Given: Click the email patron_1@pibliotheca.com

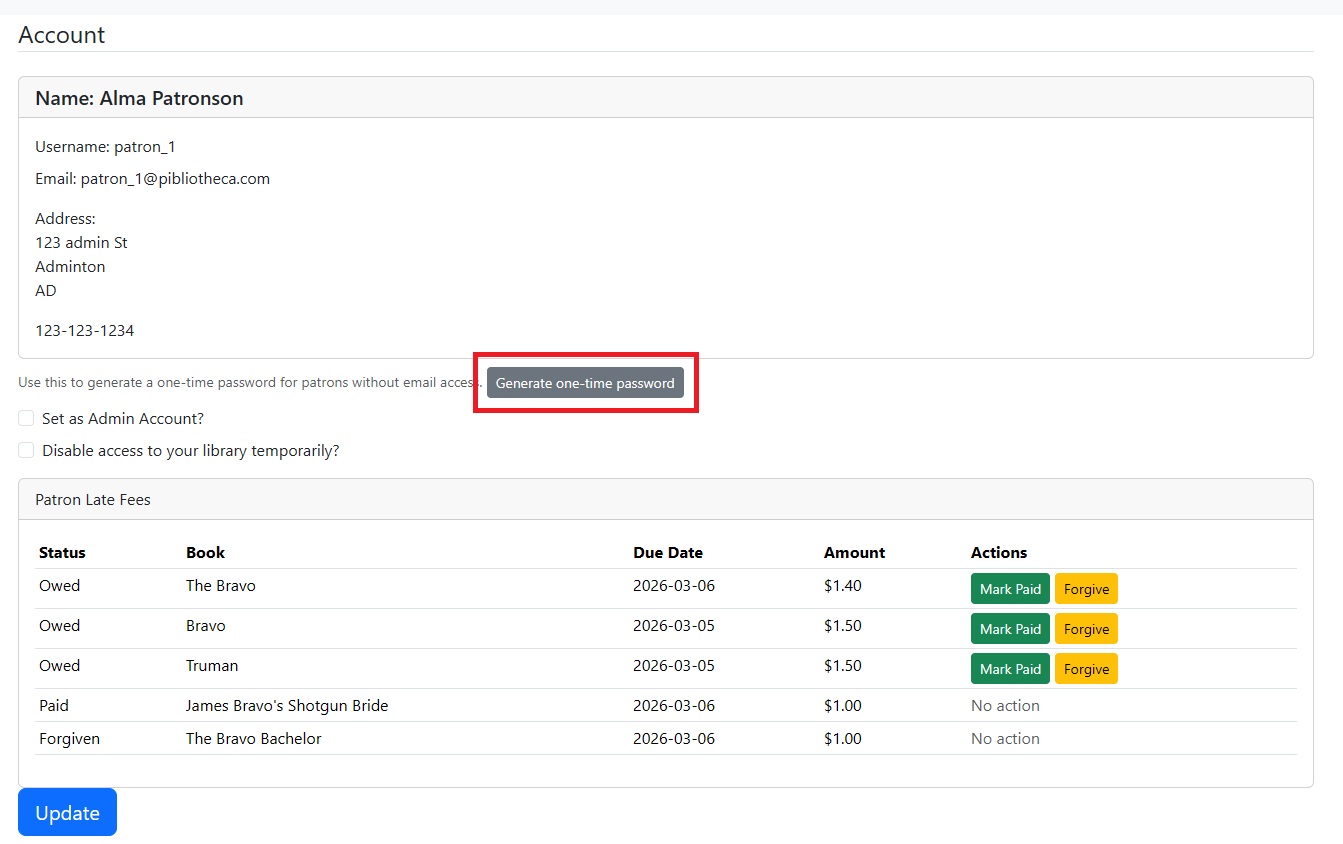Looking at the screenshot, I should [x=175, y=179].
